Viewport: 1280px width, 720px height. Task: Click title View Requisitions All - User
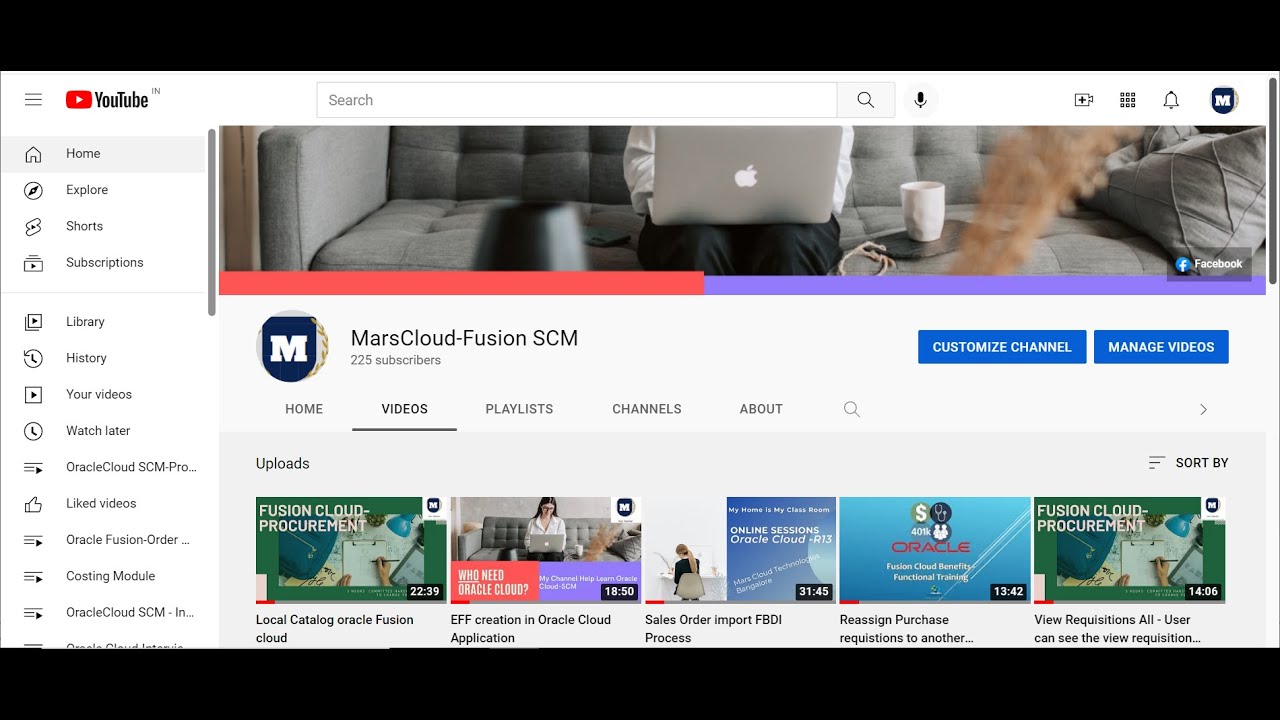coord(1118,629)
